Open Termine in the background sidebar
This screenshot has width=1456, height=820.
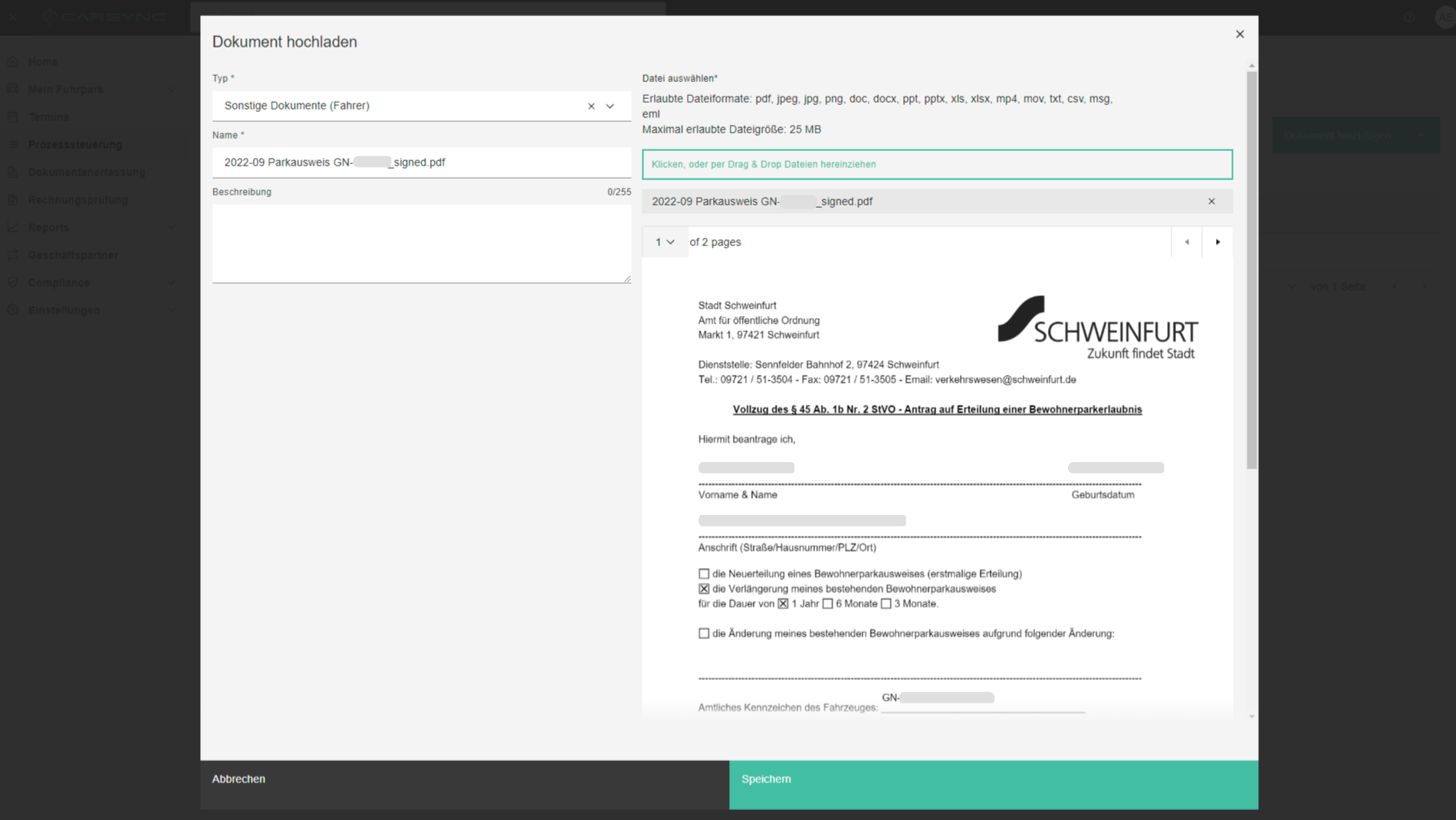[x=49, y=116]
